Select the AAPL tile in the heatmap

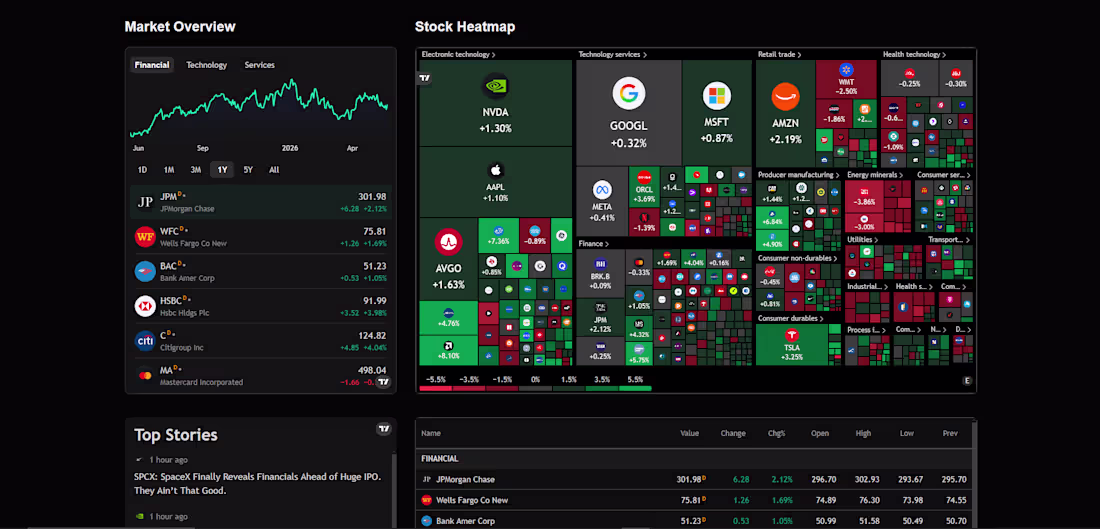point(496,182)
